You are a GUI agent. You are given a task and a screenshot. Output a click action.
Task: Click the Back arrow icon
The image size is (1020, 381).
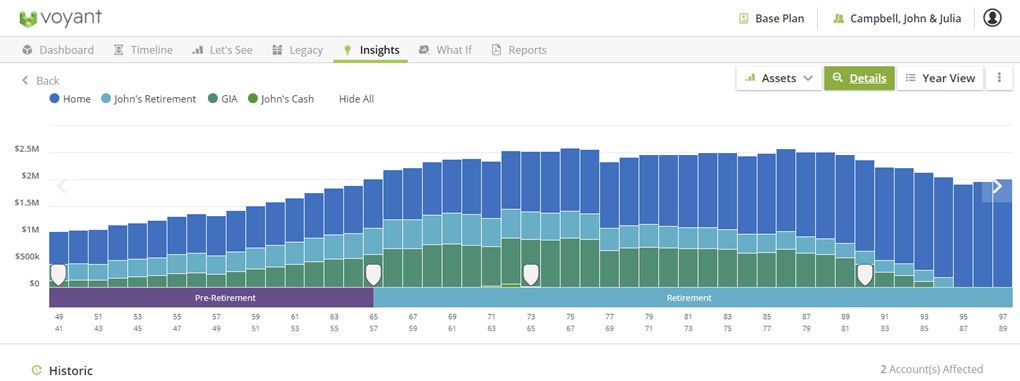pos(25,81)
